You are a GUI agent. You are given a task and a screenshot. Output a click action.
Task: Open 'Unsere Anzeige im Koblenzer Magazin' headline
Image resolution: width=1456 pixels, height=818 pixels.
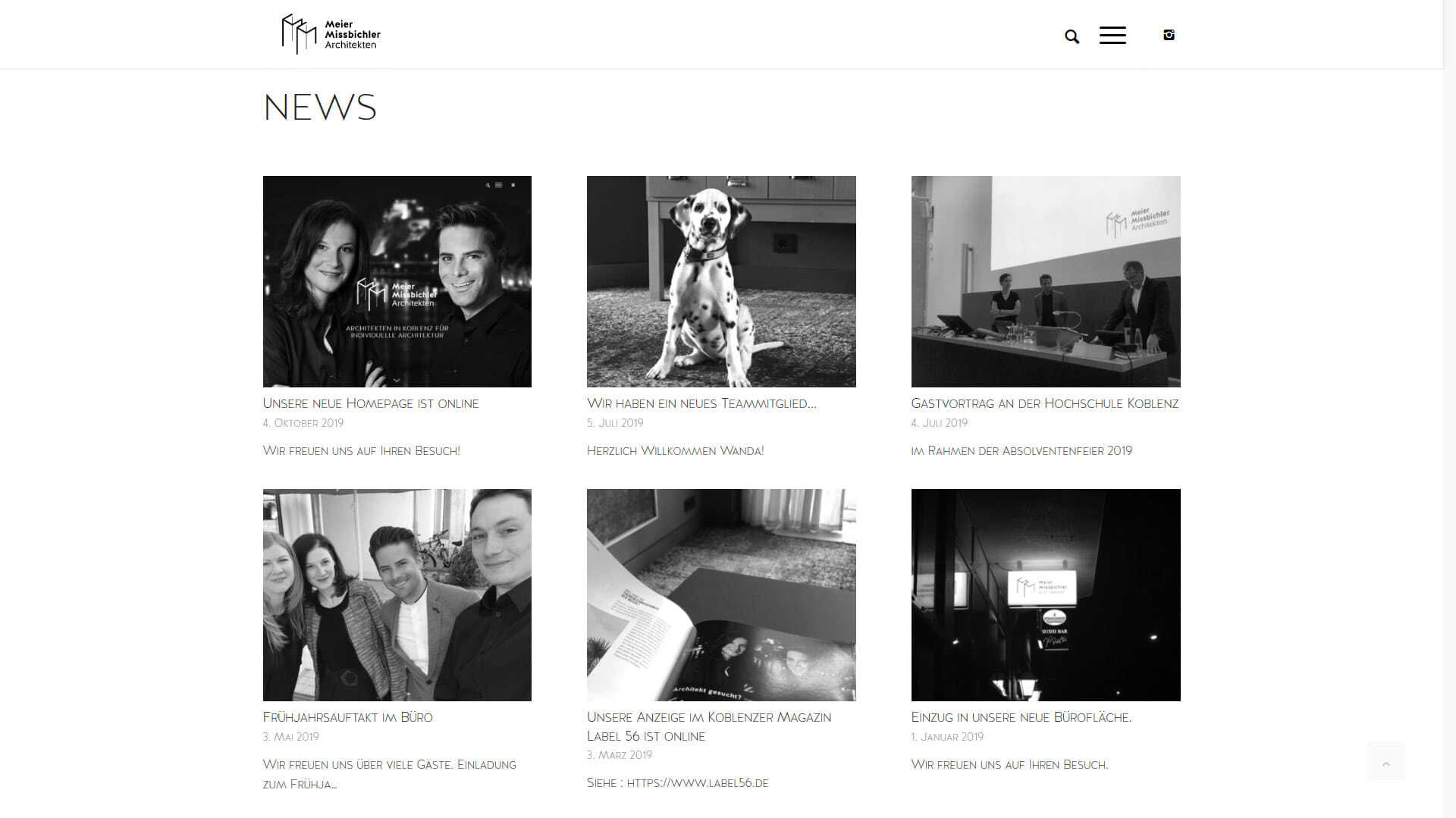point(709,726)
